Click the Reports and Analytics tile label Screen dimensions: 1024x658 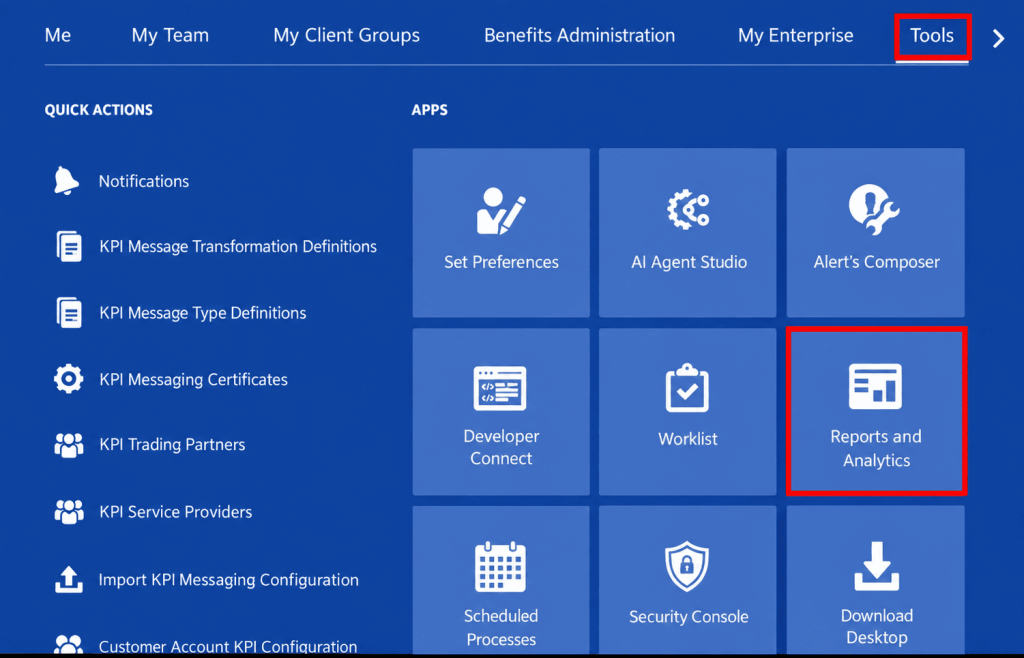[x=876, y=448]
